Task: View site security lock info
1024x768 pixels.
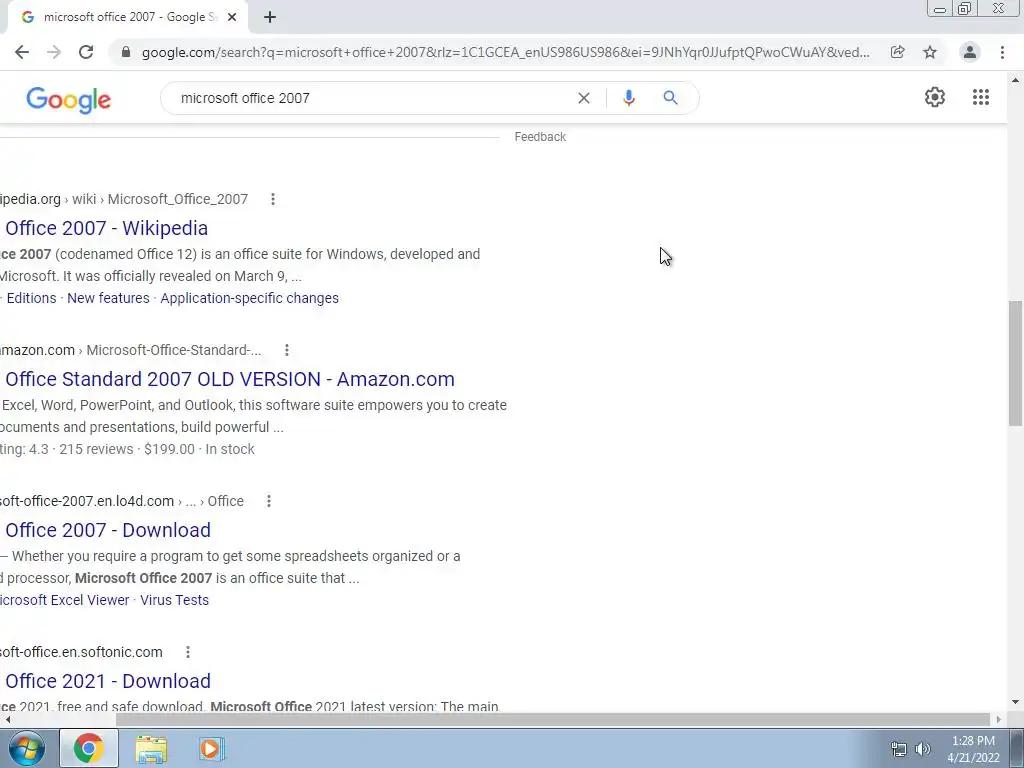Action: [126, 52]
